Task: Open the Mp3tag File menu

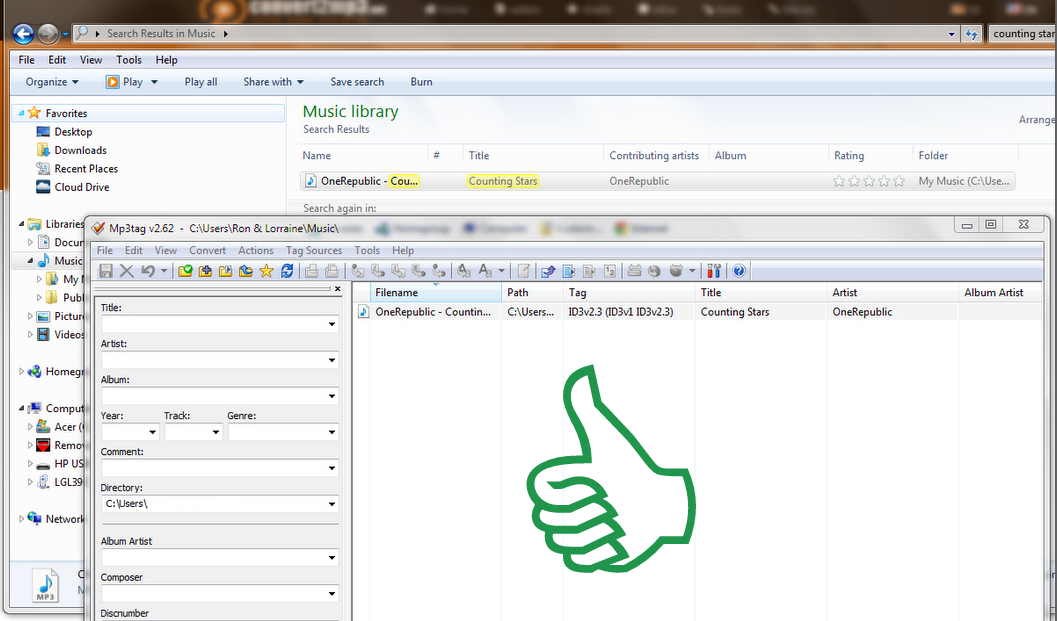Action: [x=104, y=250]
